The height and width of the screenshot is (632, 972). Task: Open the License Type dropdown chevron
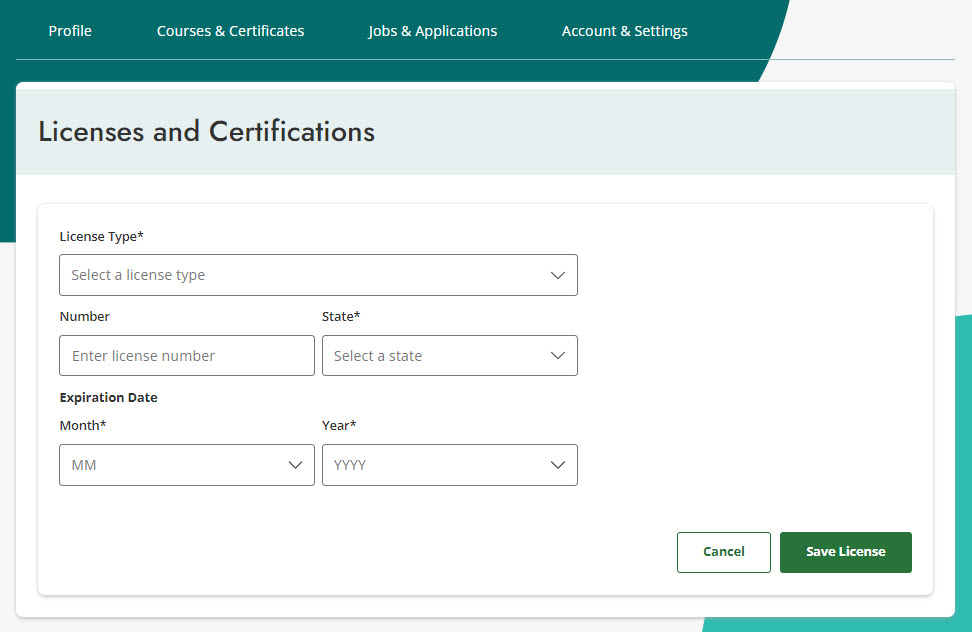click(558, 275)
